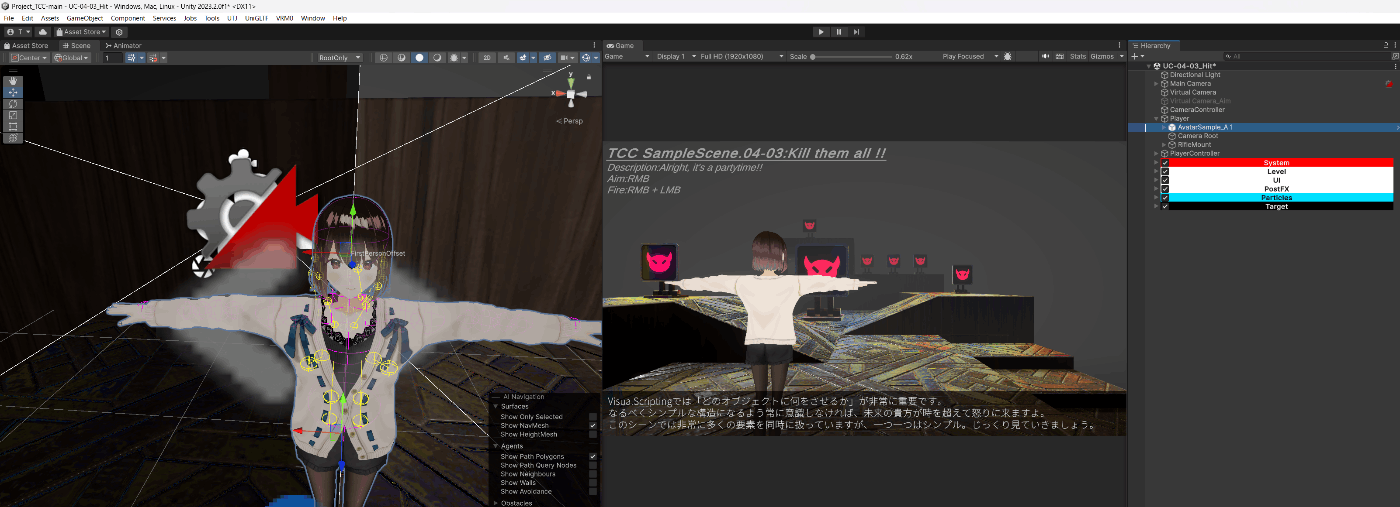
Task: Click the Hierarchy add plus button
Action: click(x=1135, y=56)
